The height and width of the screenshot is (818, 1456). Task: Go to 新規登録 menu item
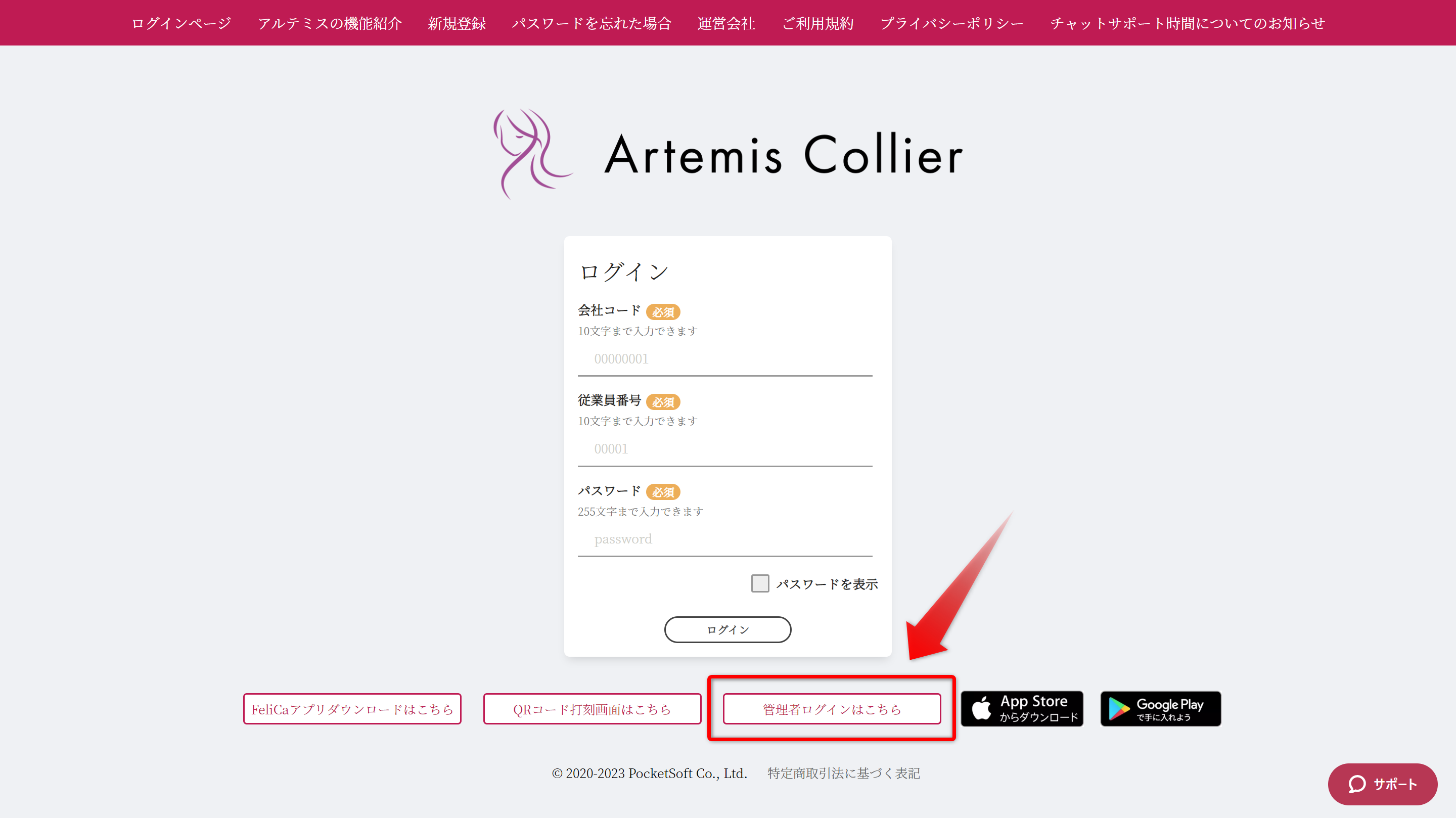point(457,23)
